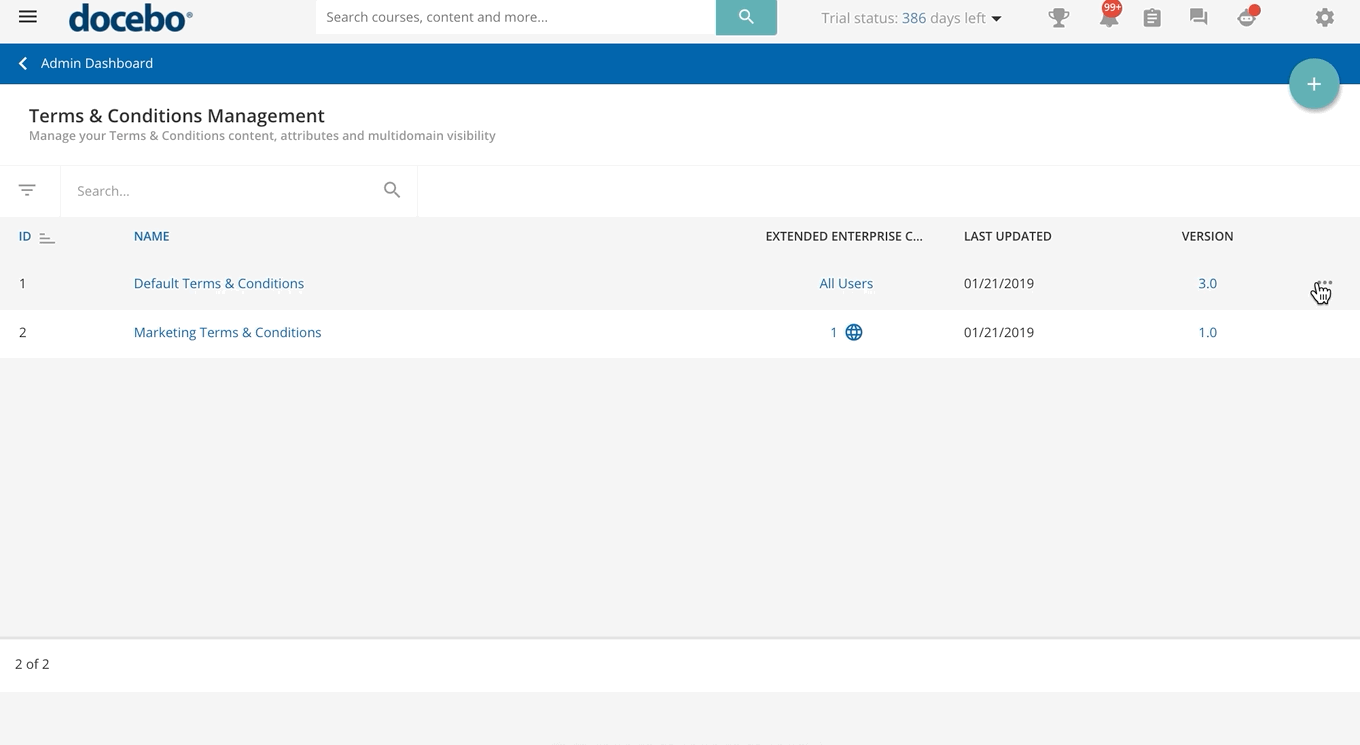Open Marketing Terms & Conditions link
Viewport: 1360px width, 745px height.
[x=227, y=333]
